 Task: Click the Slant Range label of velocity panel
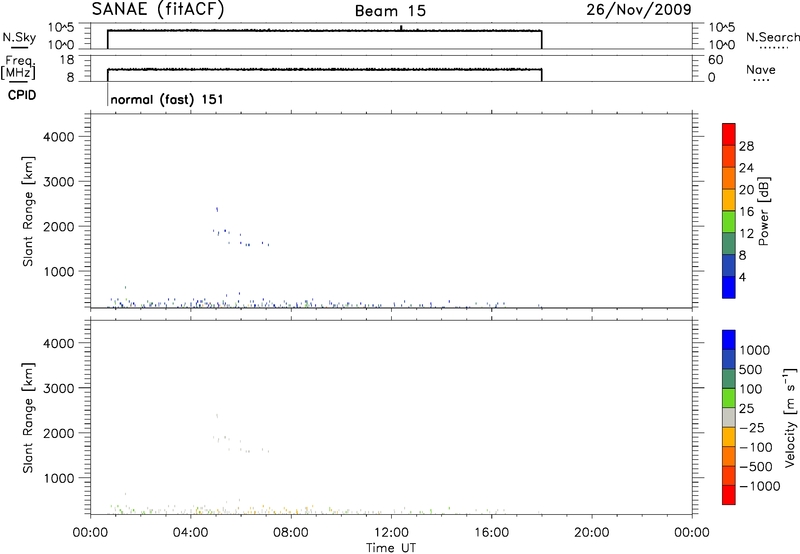(x=29, y=418)
